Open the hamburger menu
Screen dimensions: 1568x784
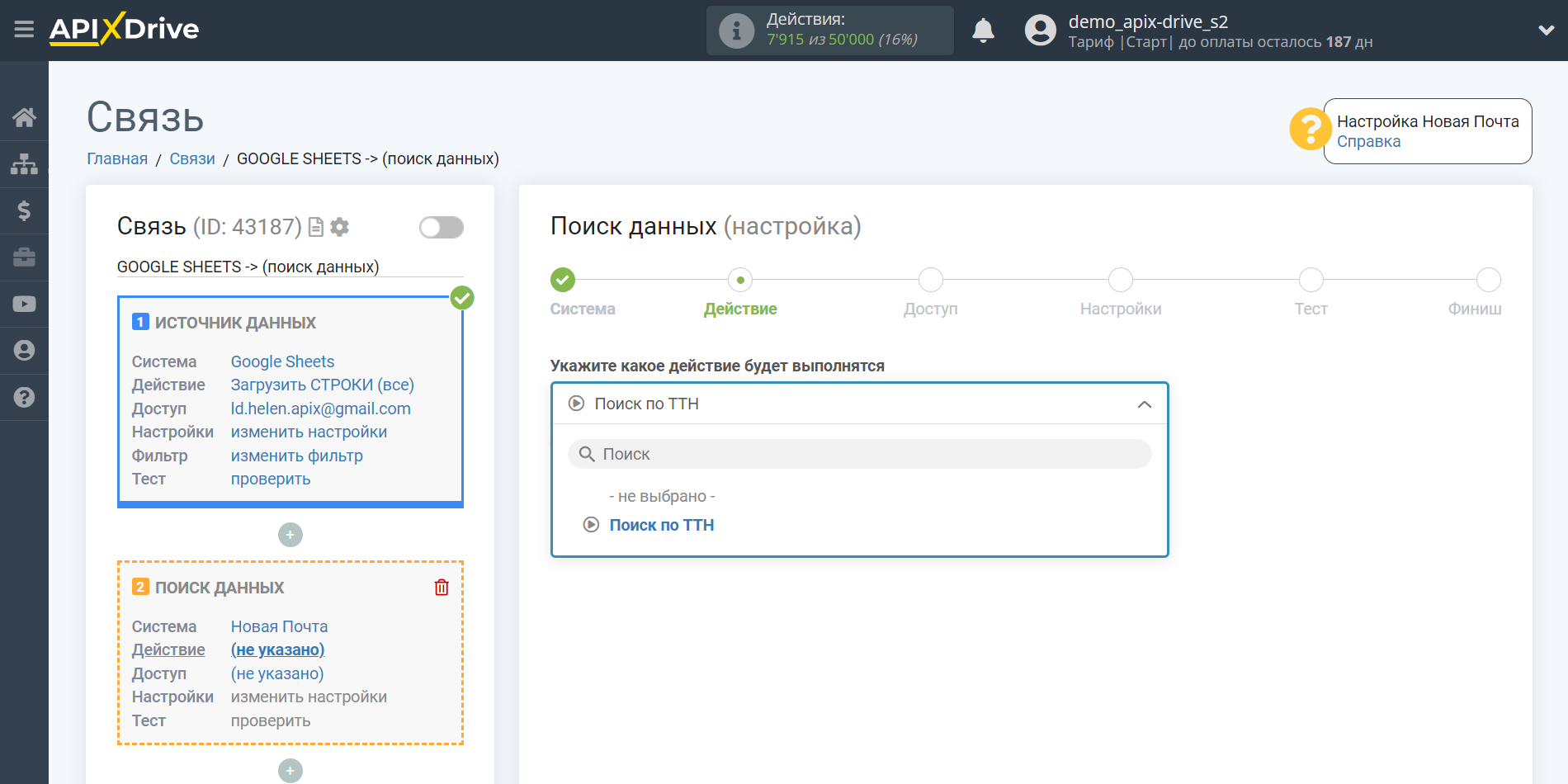pos(24,30)
